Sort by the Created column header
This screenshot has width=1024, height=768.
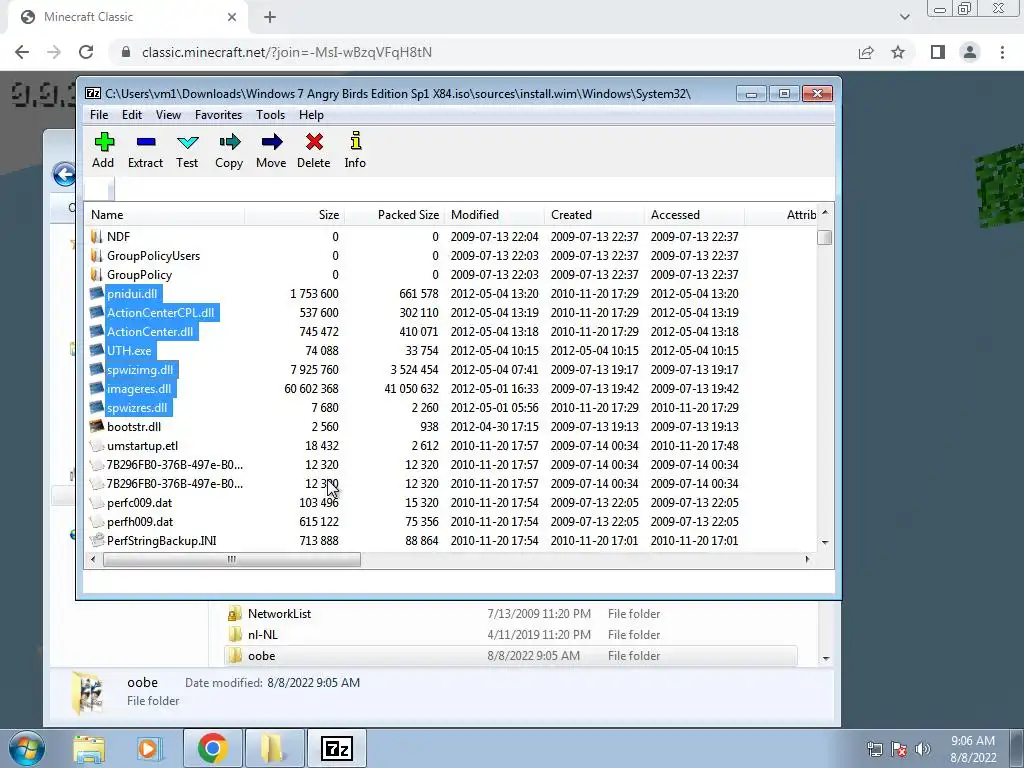(x=594, y=215)
